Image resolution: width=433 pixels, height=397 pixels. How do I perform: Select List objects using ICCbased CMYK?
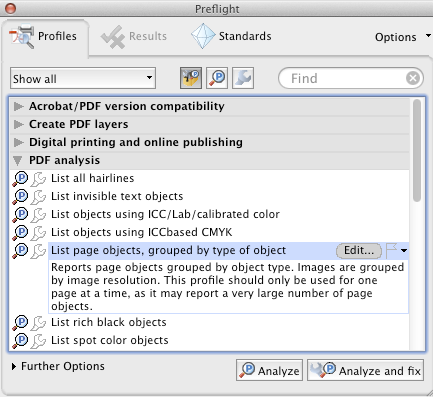[141, 232]
